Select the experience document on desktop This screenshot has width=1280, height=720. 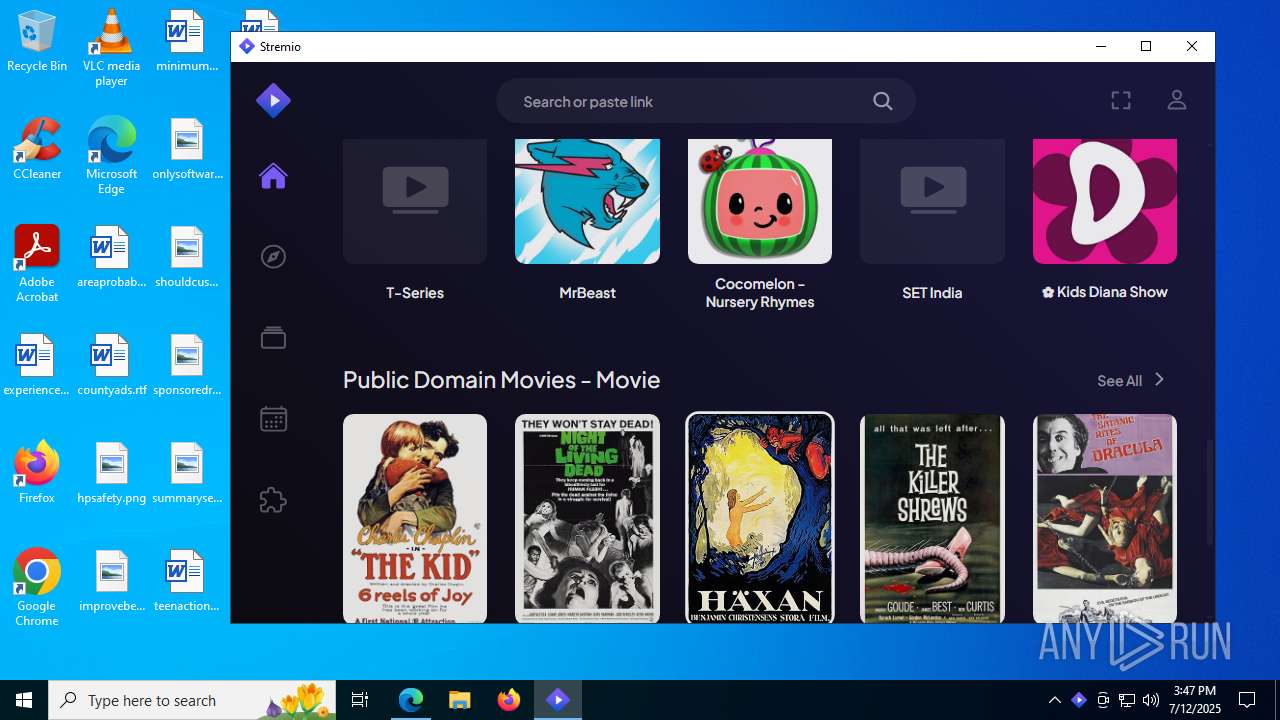tap(37, 365)
